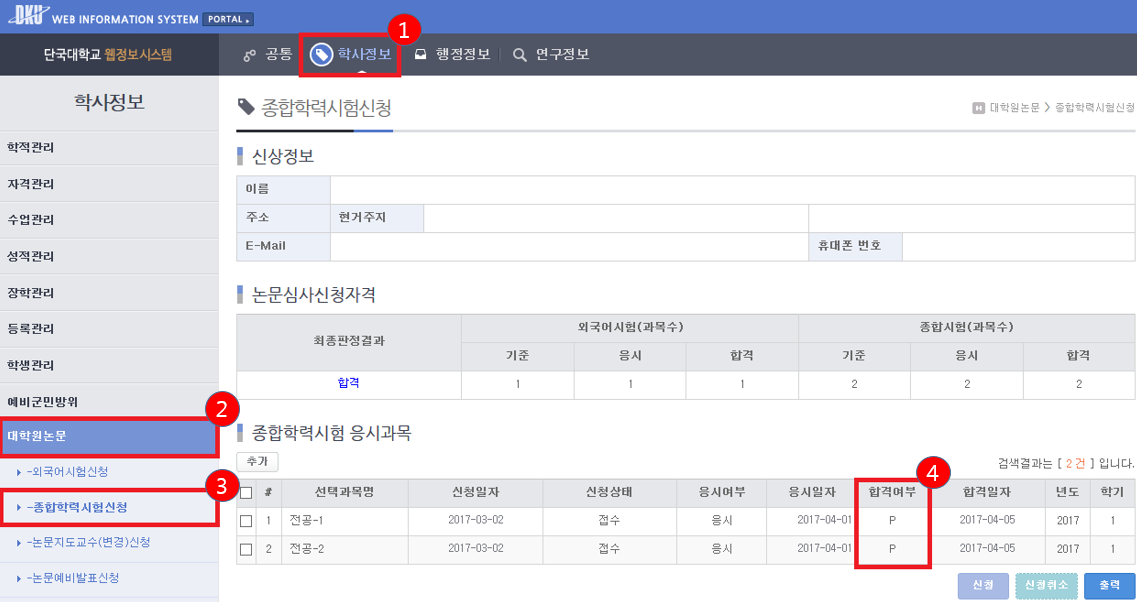The height and width of the screenshot is (602, 1137).
Task: Click the breadcrumb icon before 대학원논문
Action: 978,107
